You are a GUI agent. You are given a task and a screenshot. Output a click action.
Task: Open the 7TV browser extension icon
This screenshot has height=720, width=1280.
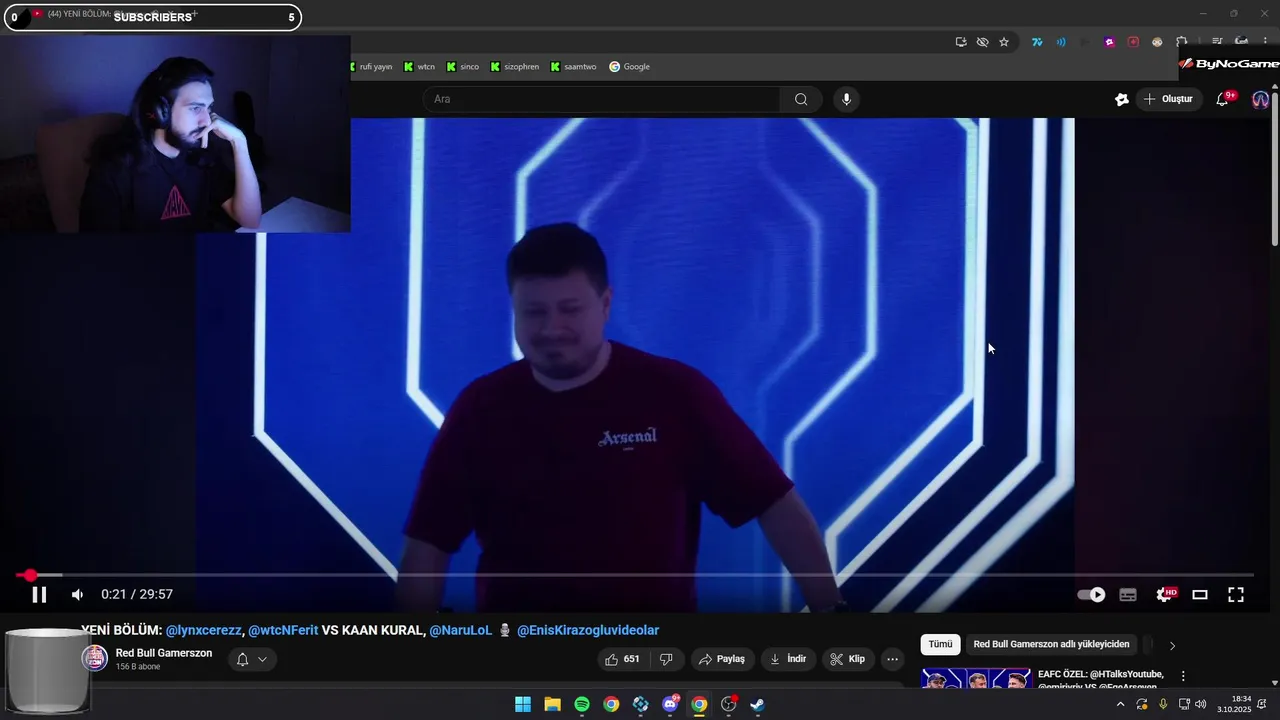pos(1037,42)
